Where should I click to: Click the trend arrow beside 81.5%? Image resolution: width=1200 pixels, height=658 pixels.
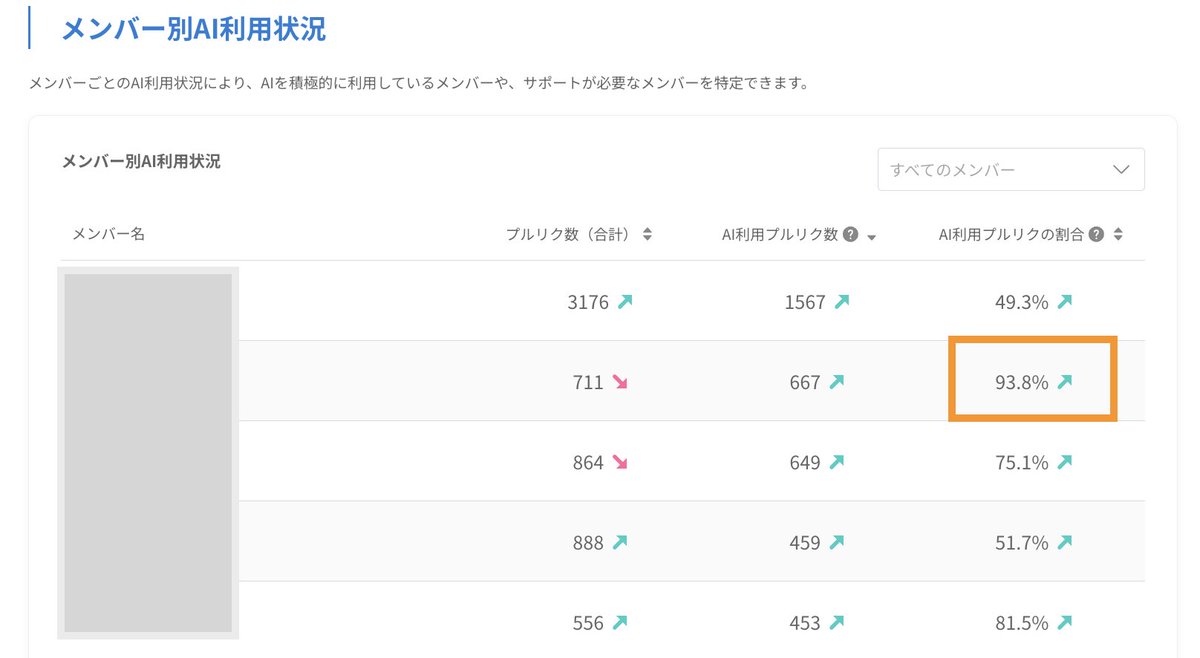[x=1065, y=622]
